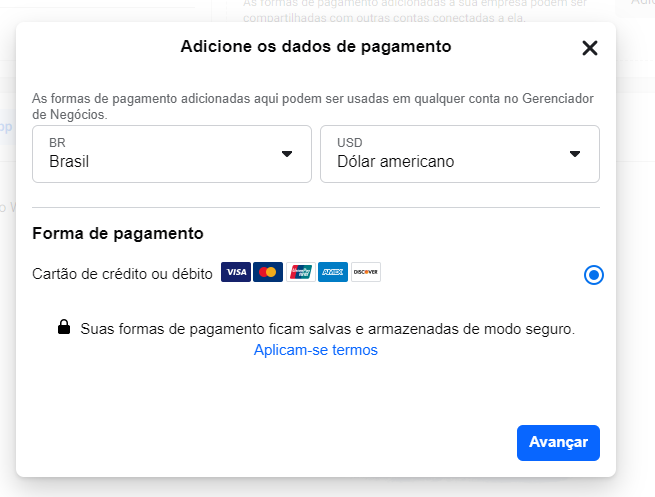The width and height of the screenshot is (655, 497).
Task: Click the Mastercard logo
Action: click(268, 272)
